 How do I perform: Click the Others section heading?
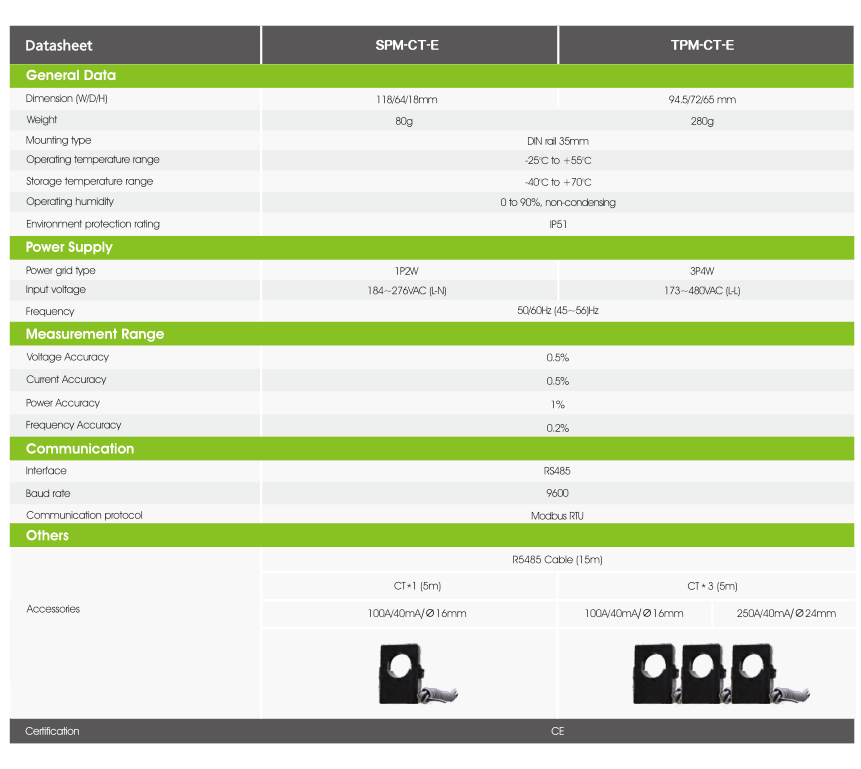click(x=47, y=536)
